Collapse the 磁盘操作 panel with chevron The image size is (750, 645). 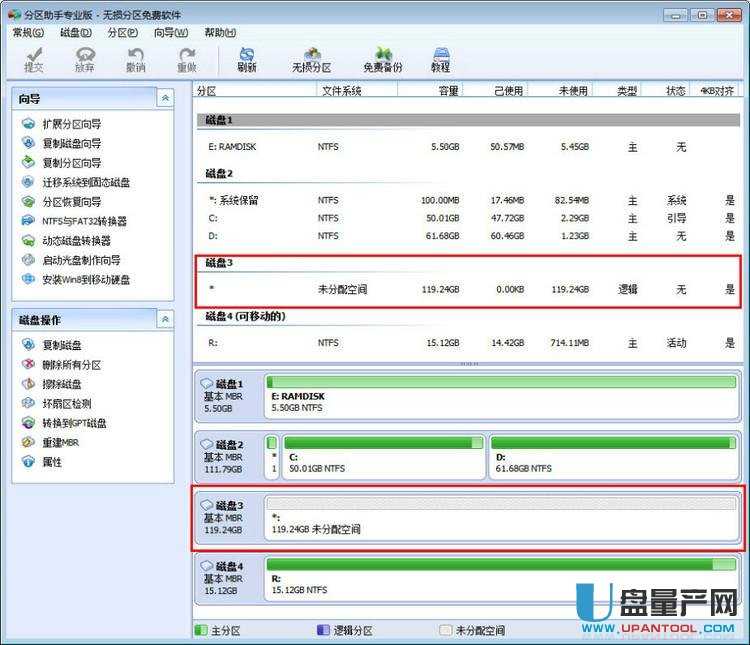click(x=166, y=319)
